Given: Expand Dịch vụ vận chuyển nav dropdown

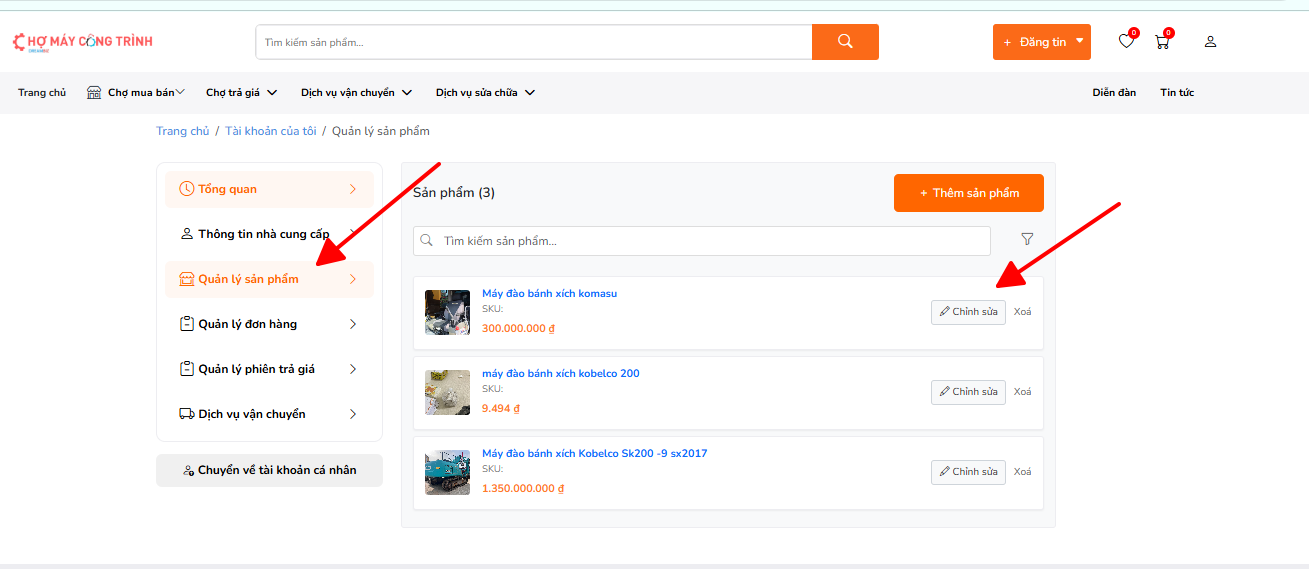Looking at the screenshot, I should [x=356, y=93].
